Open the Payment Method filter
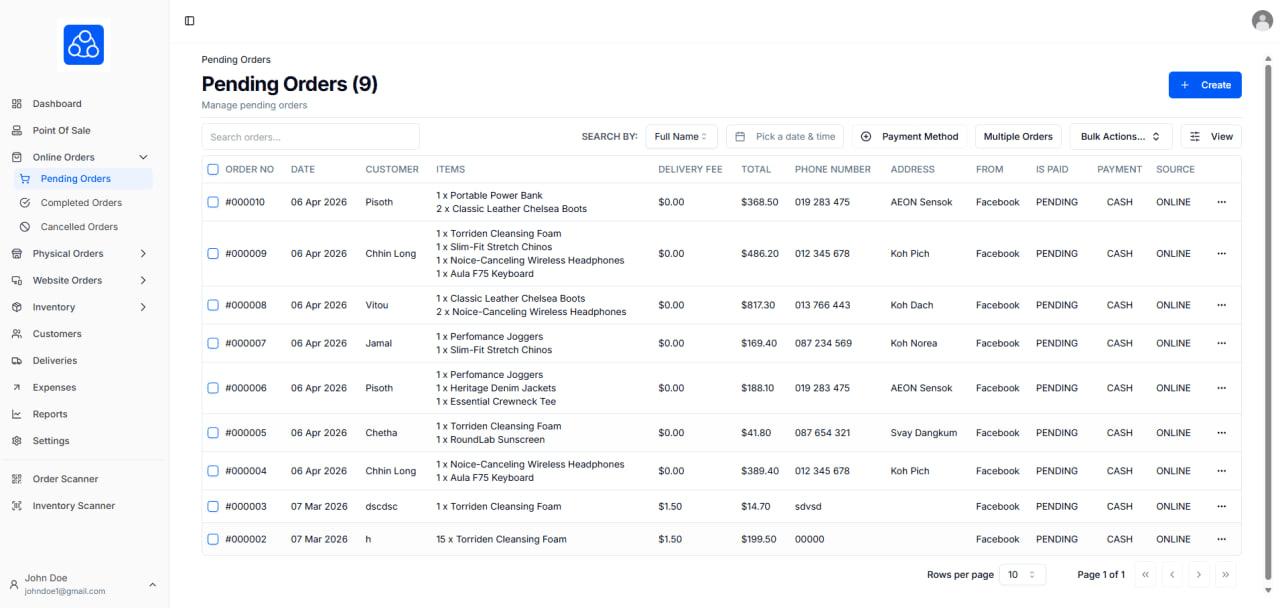This screenshot has height=608, width=1280. tap(909, 137)
